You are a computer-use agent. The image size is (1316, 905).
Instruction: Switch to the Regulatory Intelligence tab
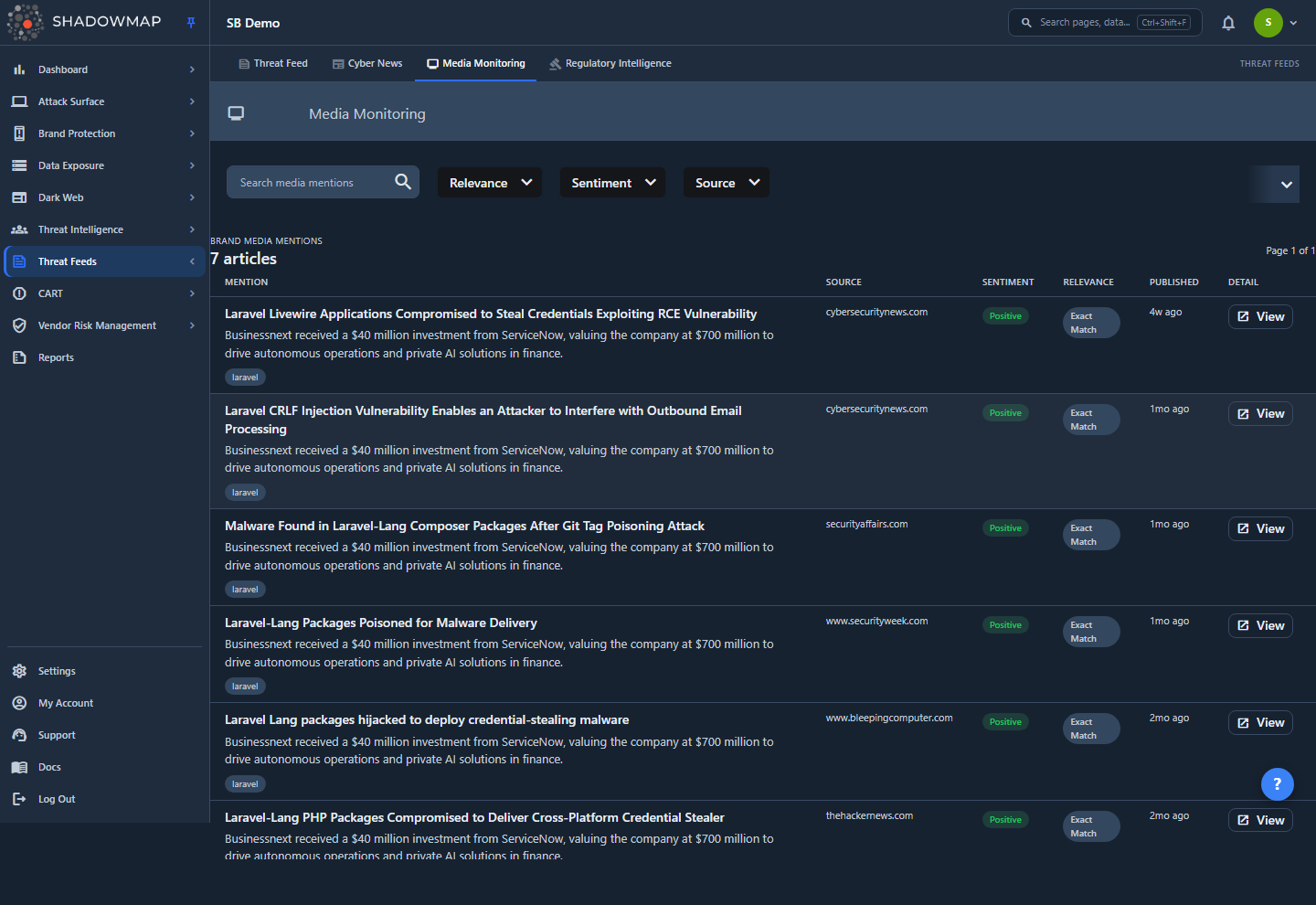610,63
